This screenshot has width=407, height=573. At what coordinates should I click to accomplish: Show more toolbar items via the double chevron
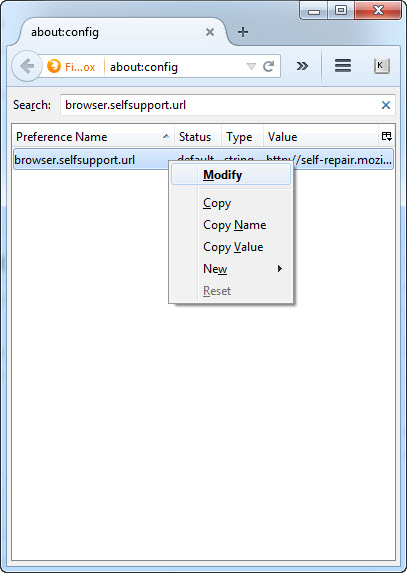pos(302,66)
